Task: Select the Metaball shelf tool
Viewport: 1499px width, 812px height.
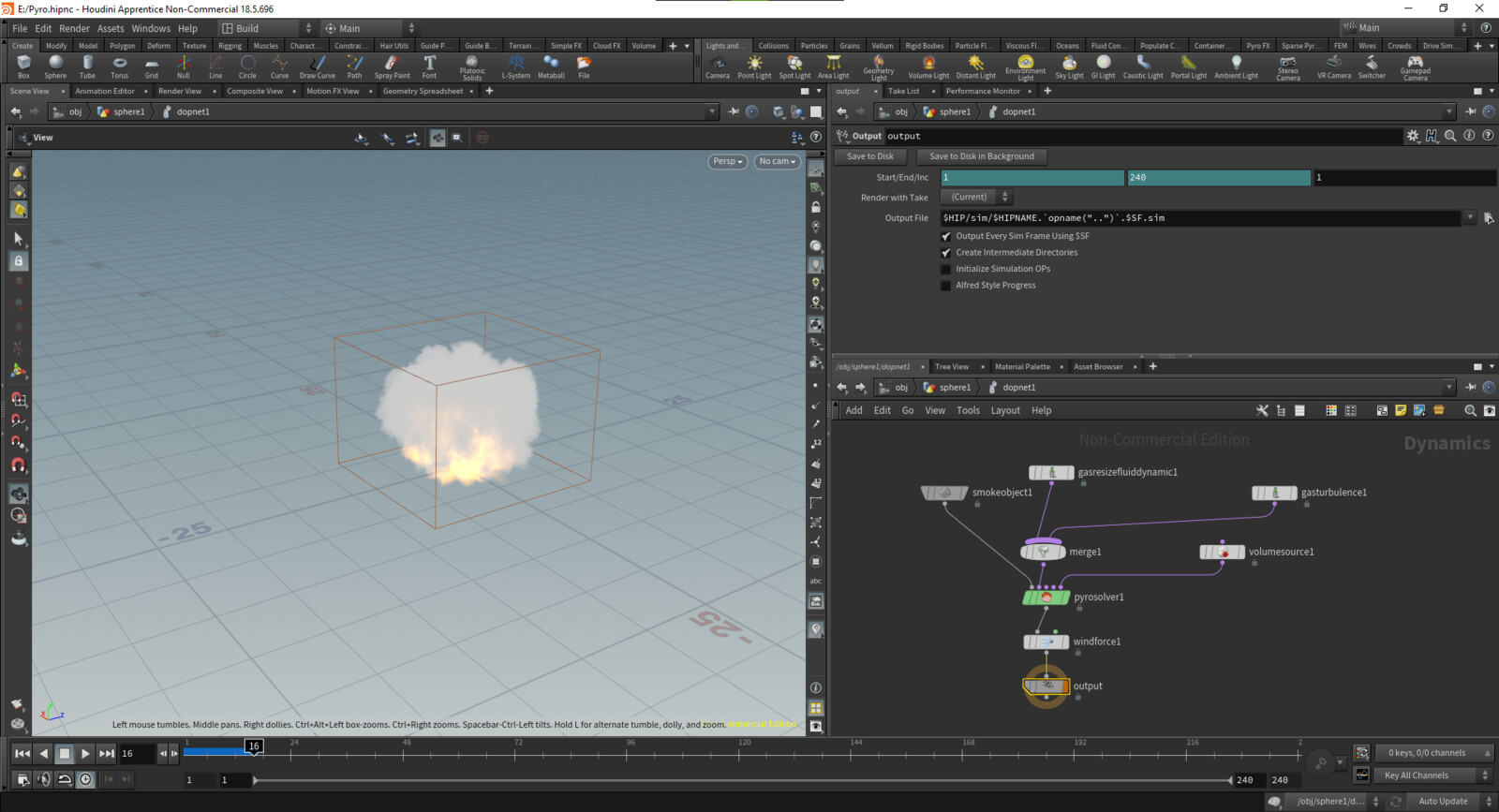Action: (551, 66)
